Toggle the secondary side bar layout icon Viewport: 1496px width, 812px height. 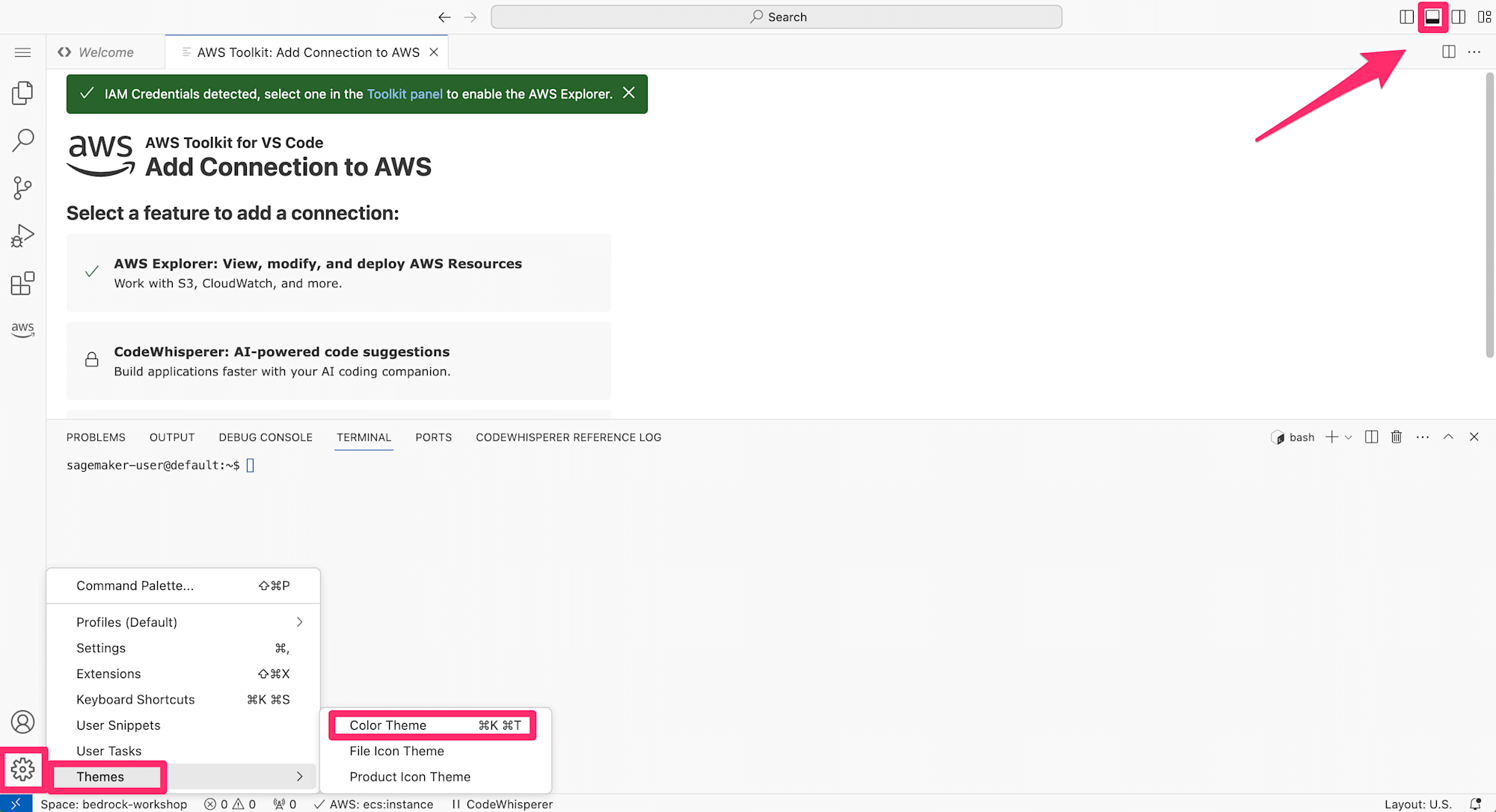click(1458, 17)
